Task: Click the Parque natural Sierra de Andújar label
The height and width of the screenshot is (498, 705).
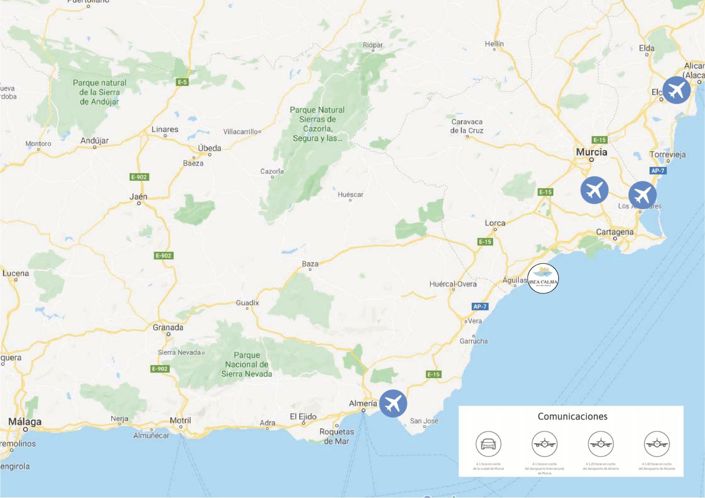Action: 100,92
